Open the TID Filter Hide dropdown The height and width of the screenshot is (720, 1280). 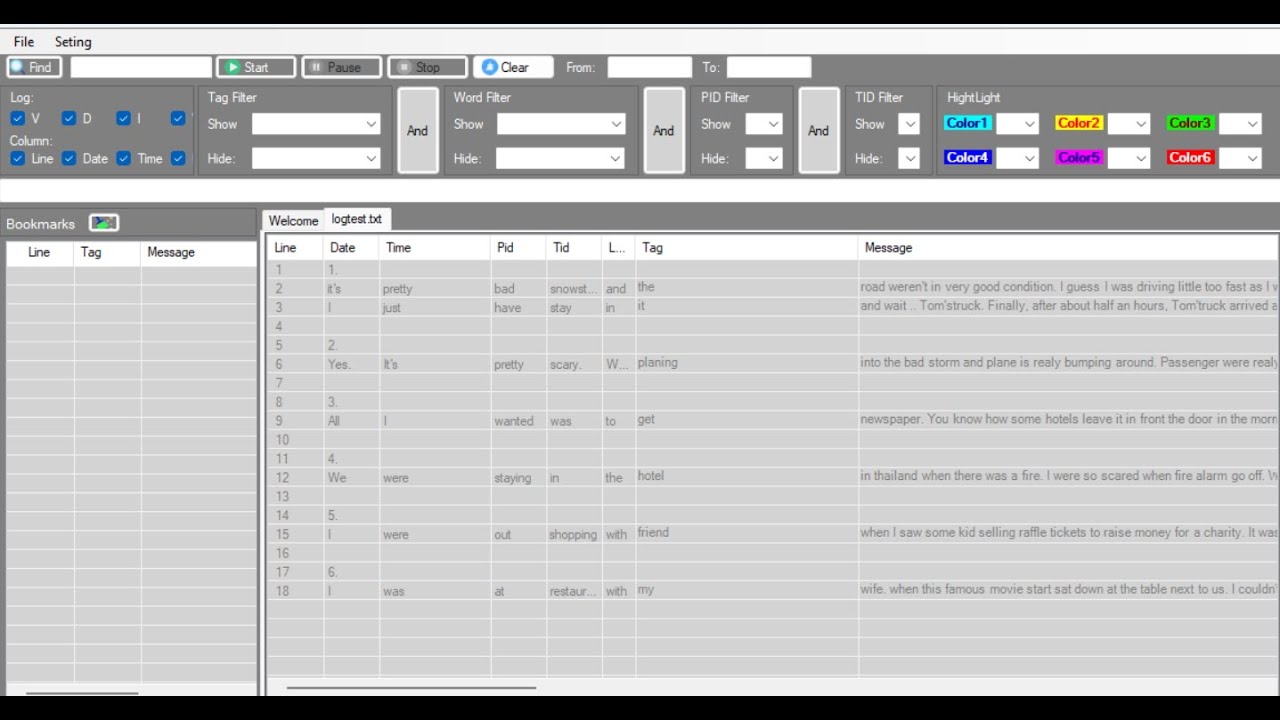pyautogui.click(x=909, y=158)
